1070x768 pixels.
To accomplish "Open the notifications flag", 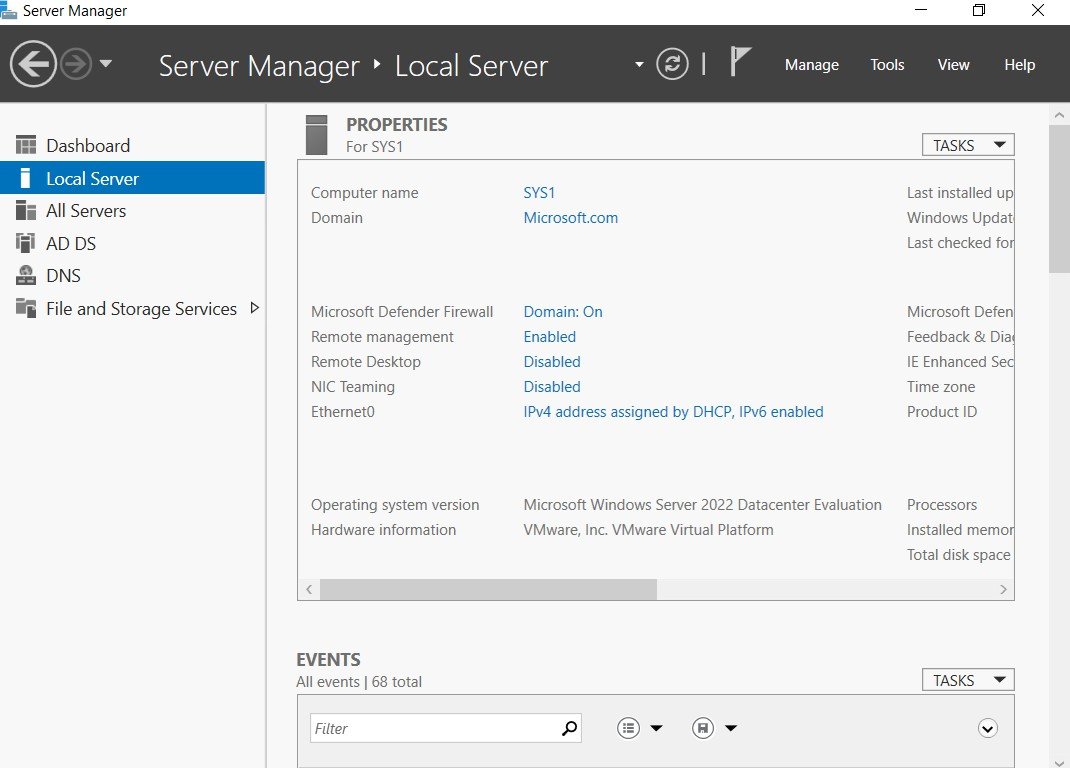I will tap(740, 61).
